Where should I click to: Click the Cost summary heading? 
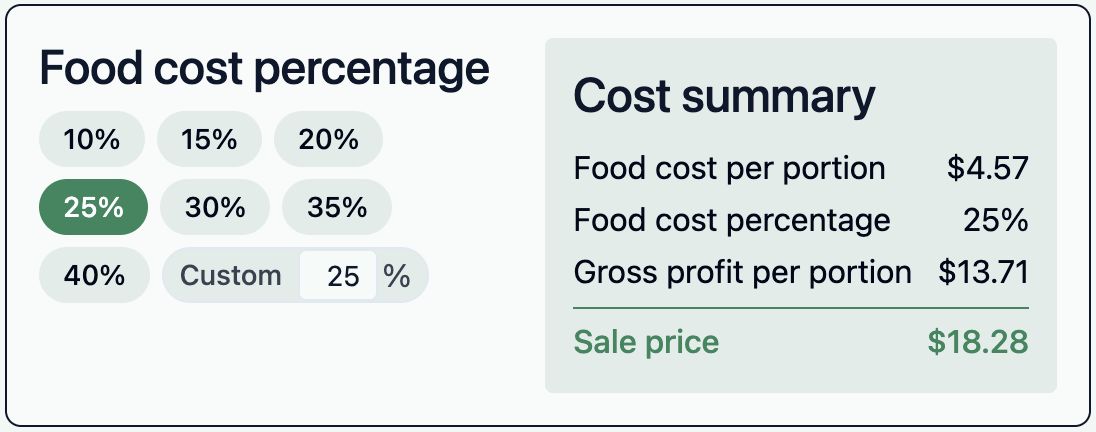click(724, 96)
